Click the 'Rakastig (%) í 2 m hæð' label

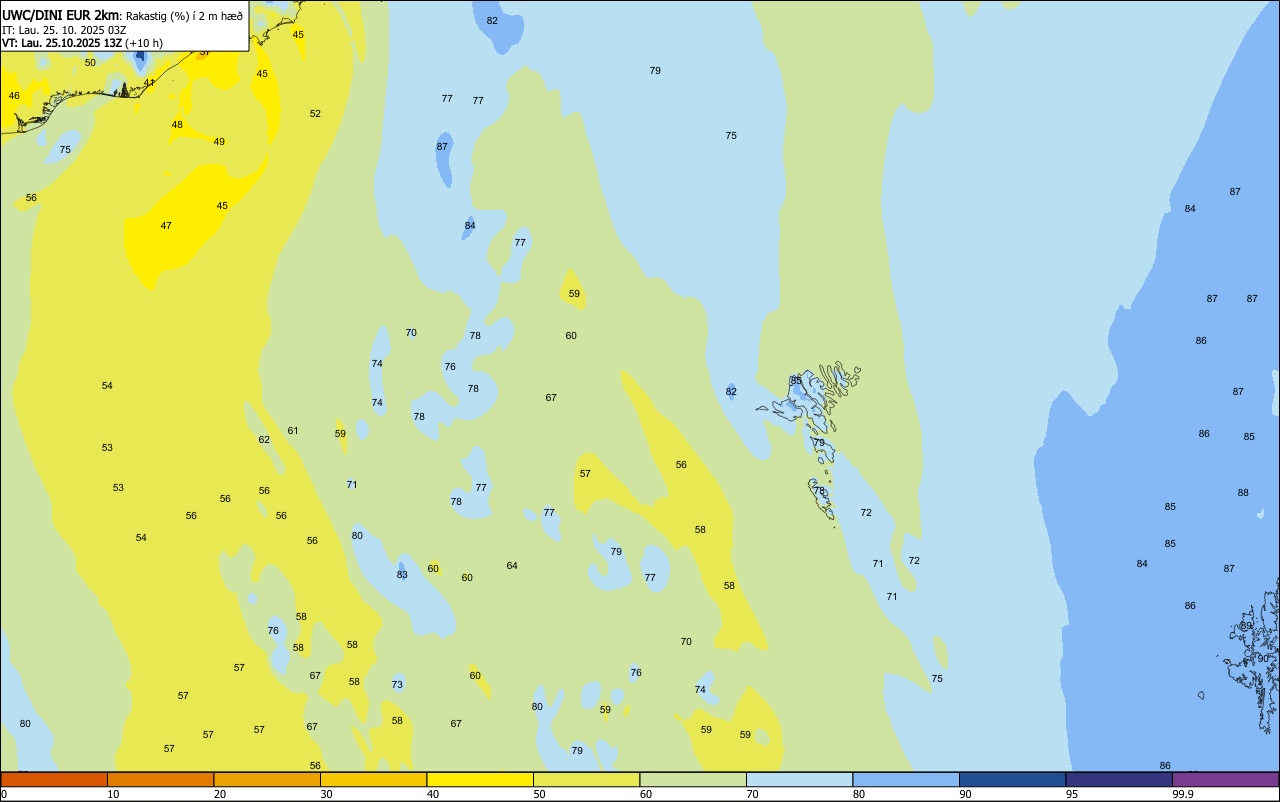point(184,16)
